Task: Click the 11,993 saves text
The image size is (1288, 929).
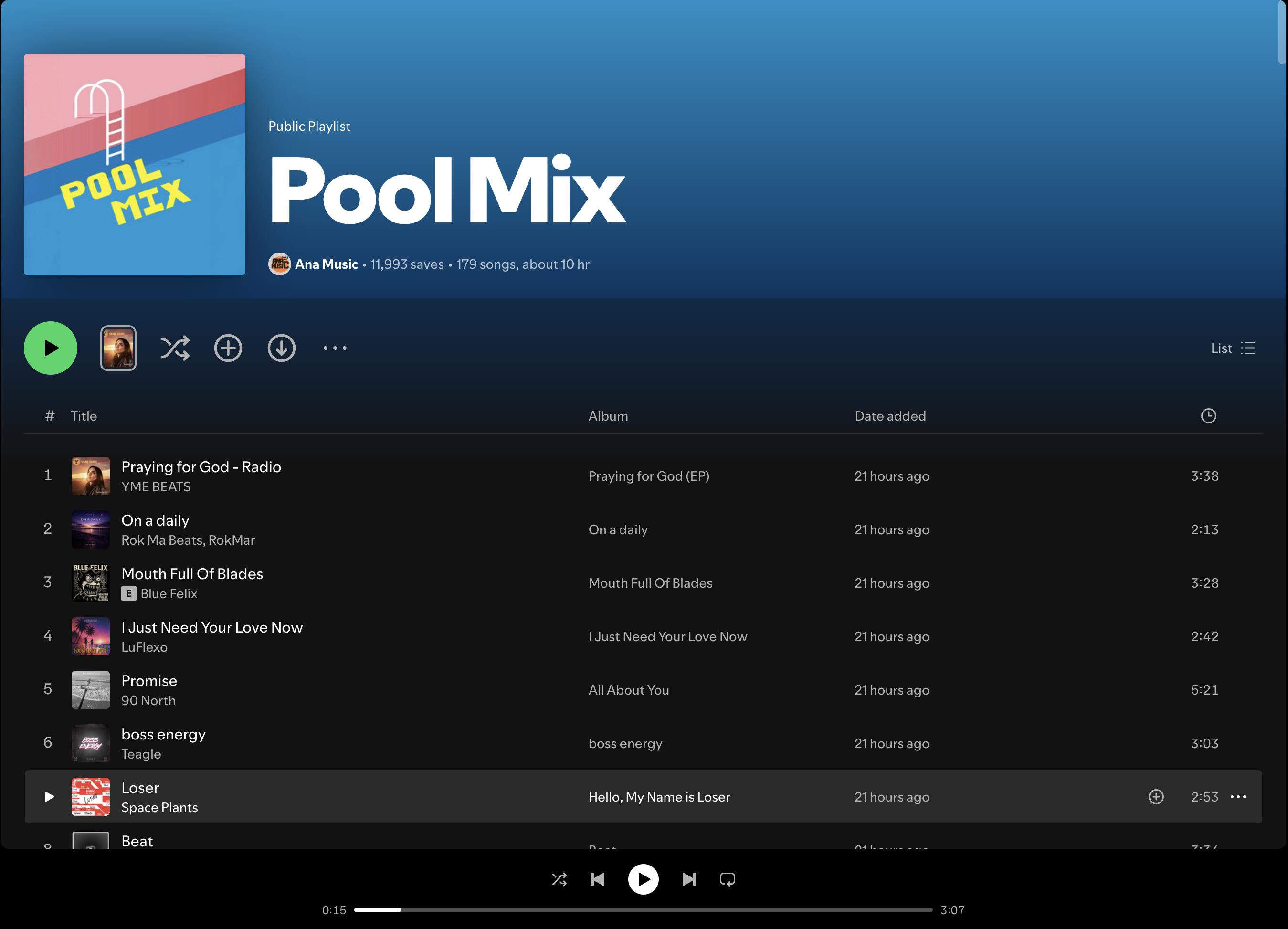Action: pyautogui.click(x=407, y=264)
